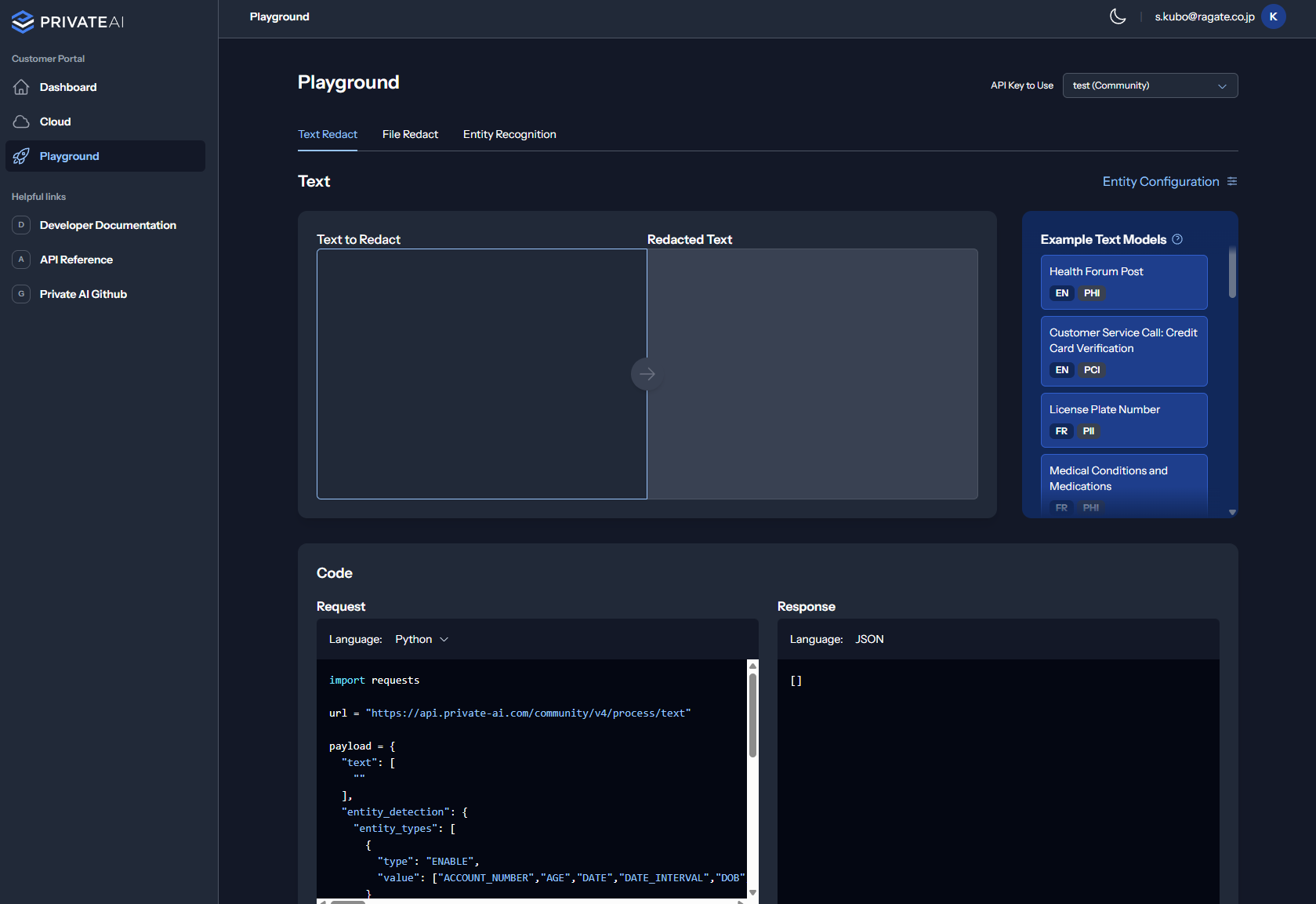Open the user avatar K menu
The image size is (1316, 904).
(x=1274, y=16)
